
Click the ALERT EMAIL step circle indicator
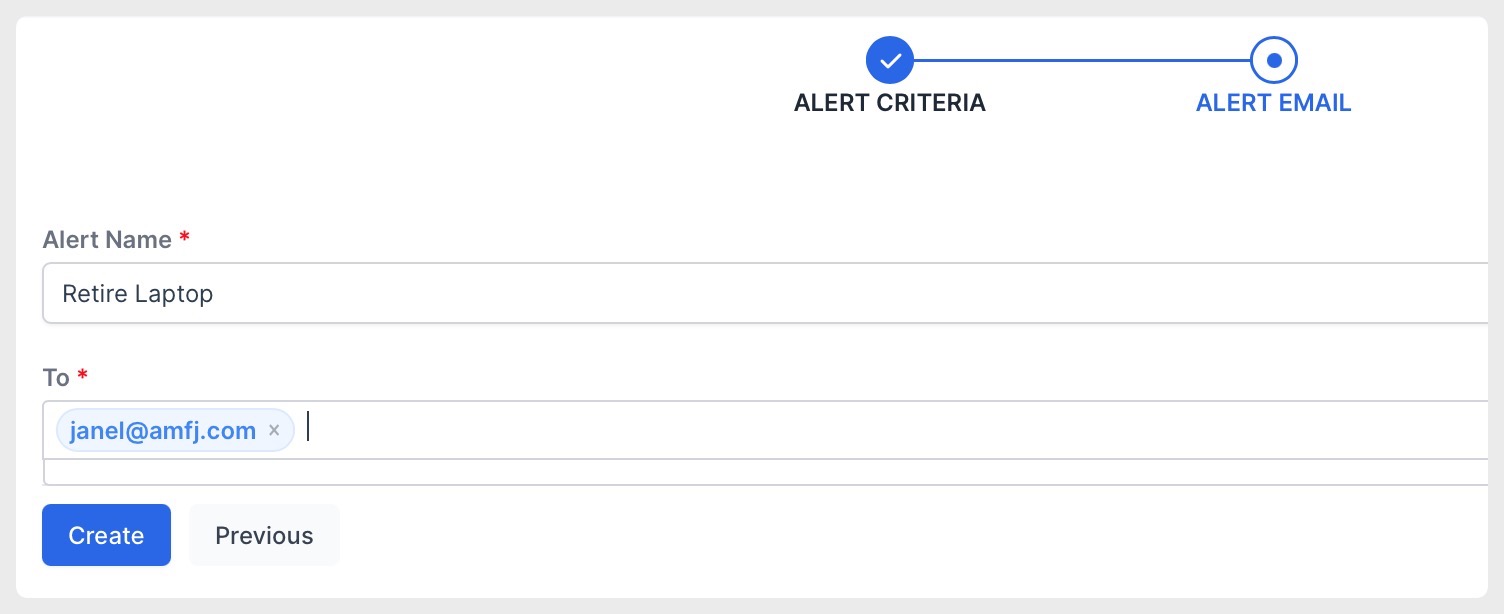(x=1273, y=60)
